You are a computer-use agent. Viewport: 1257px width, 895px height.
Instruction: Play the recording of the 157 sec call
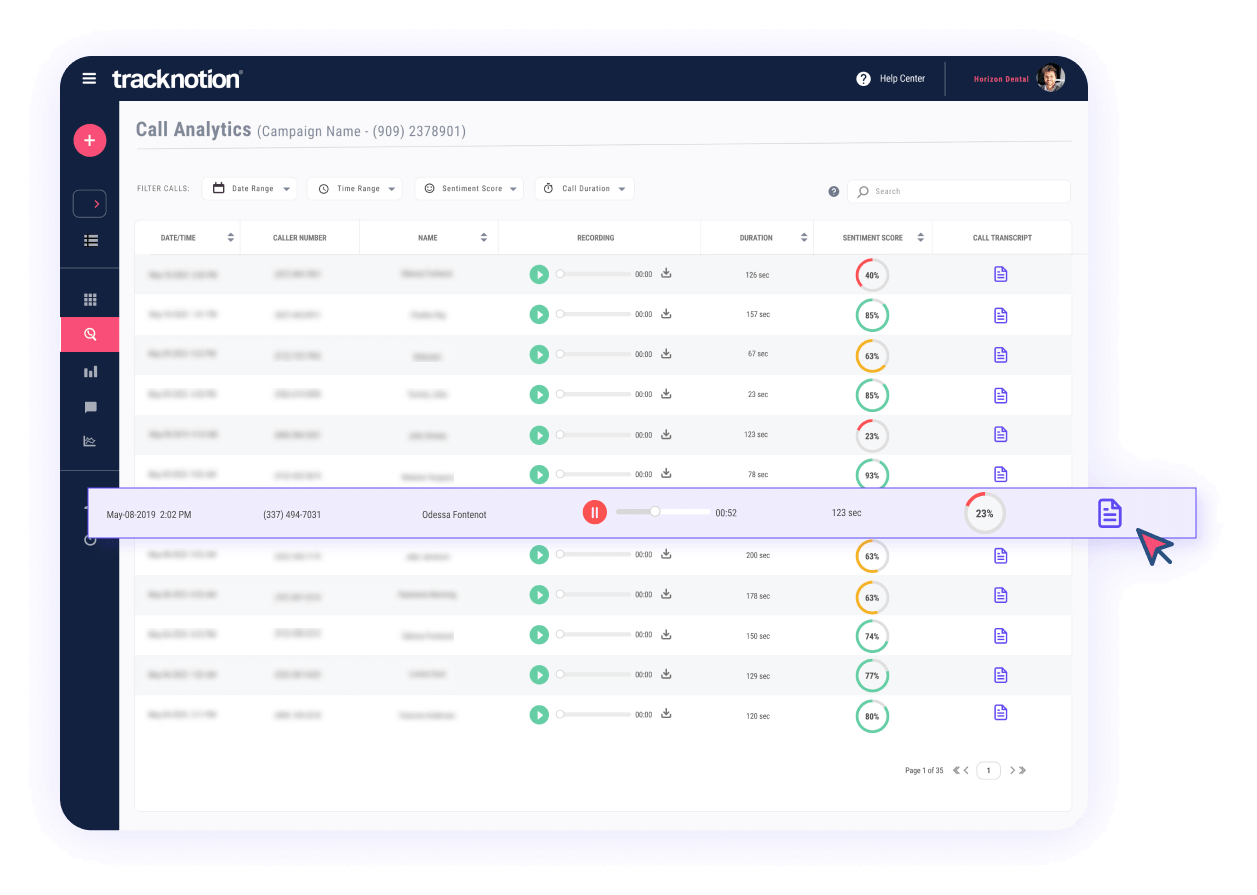click(x=539, y=315)
